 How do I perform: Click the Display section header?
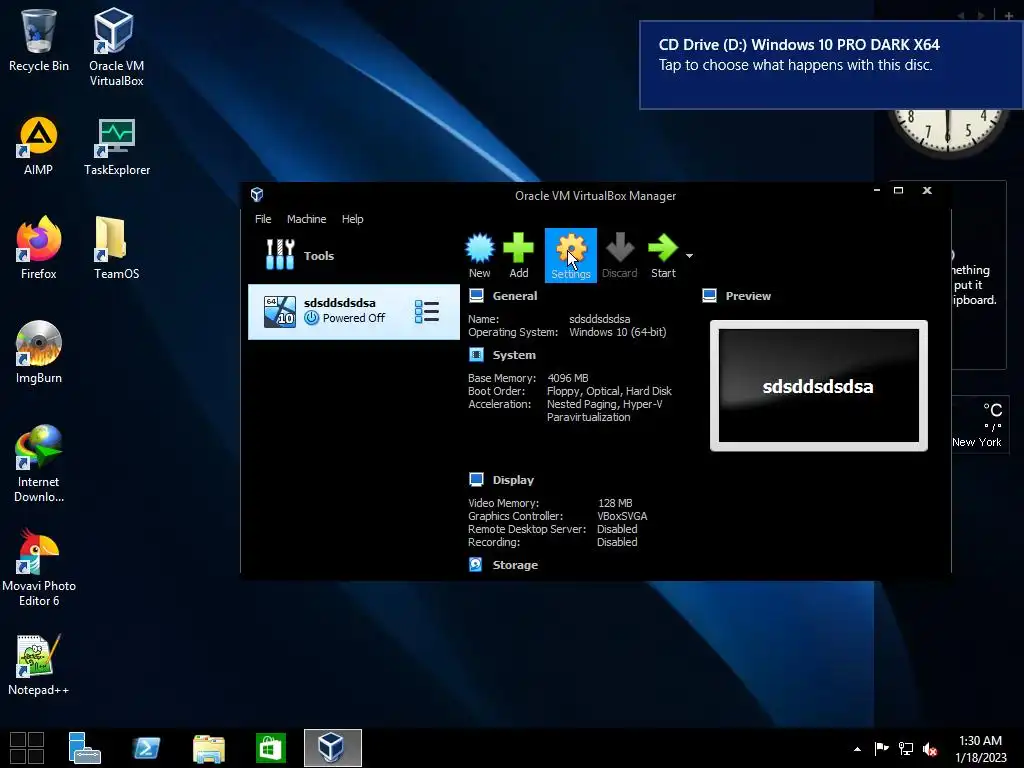(513, 480)
